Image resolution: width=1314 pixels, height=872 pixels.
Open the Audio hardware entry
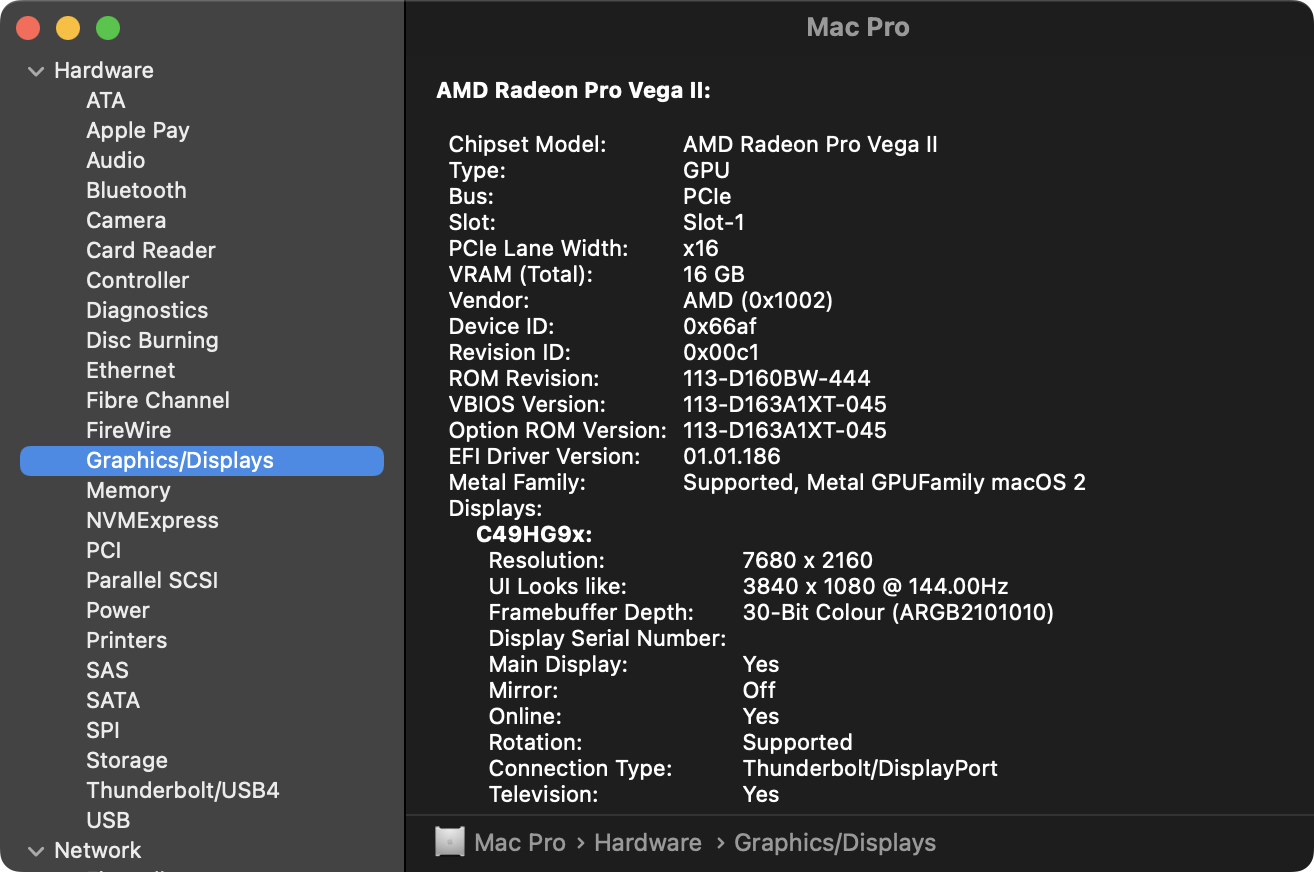(x=116, y=160)
